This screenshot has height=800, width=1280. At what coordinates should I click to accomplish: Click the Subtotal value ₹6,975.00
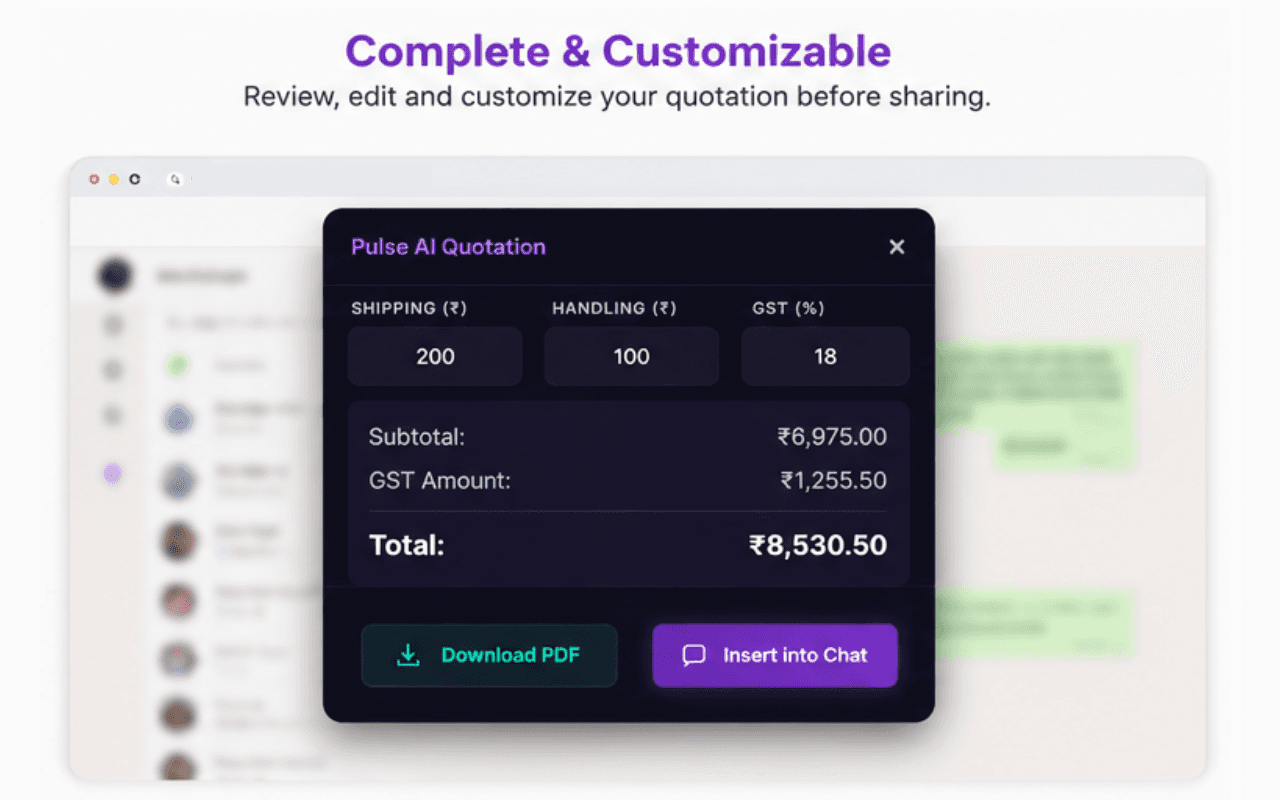pos(832,437)
